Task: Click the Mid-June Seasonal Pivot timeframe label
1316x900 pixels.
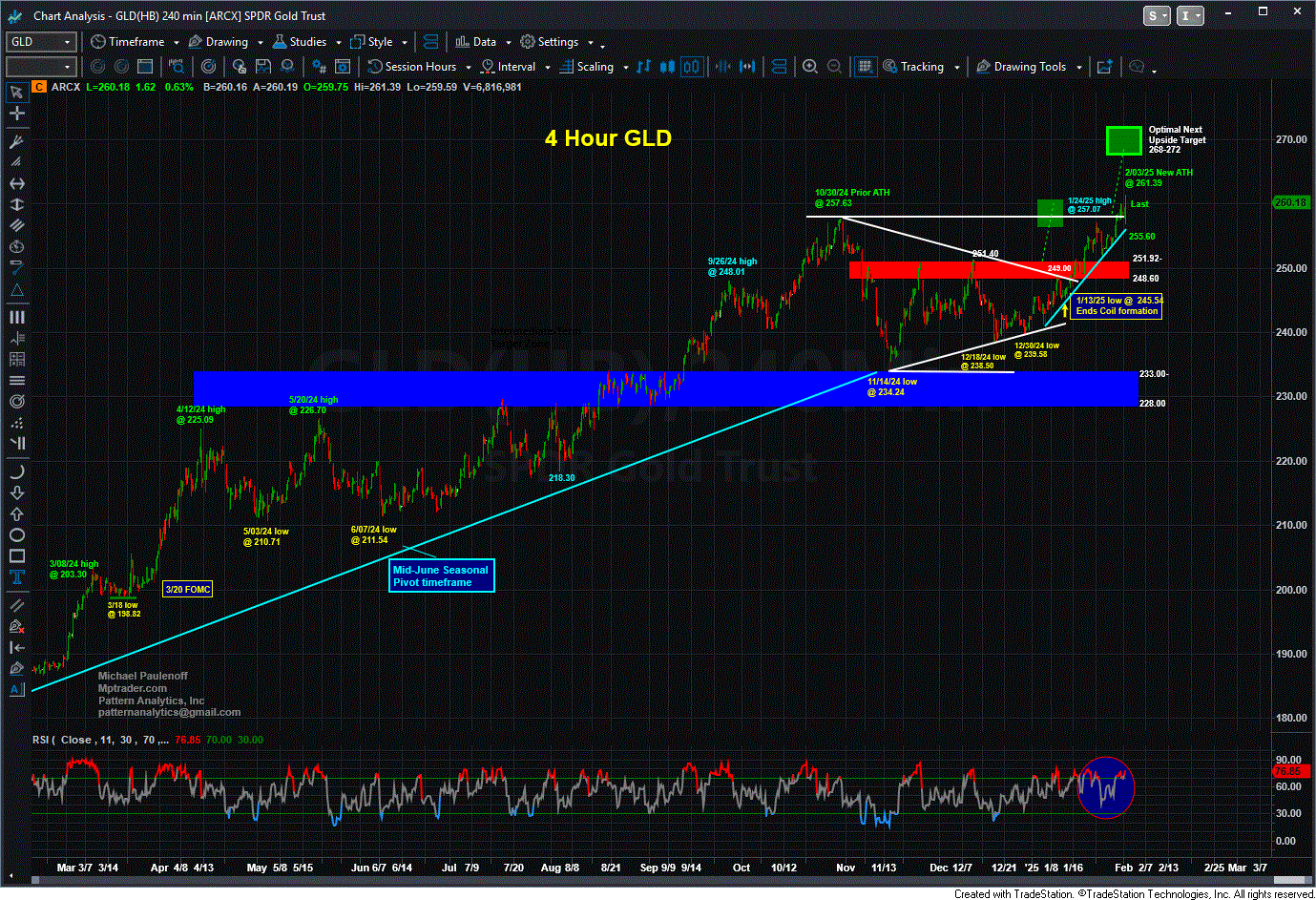Action: point(442,576)
